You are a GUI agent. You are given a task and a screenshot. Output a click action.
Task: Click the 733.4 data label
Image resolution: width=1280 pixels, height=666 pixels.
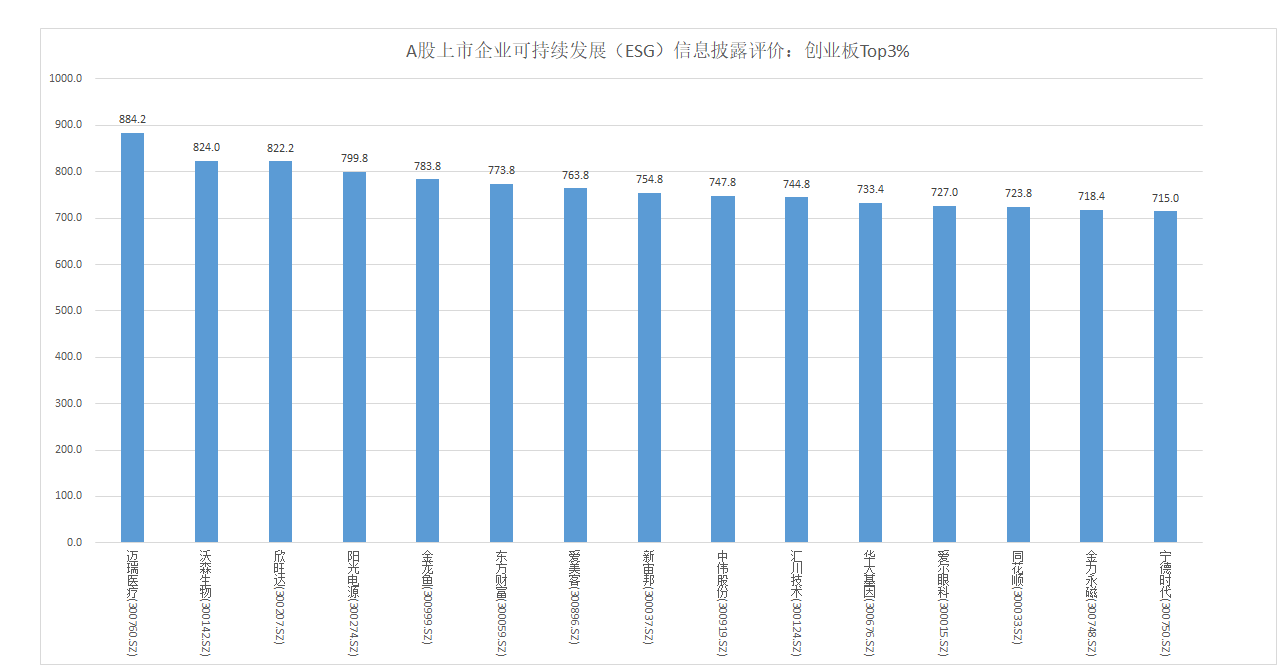pyautogui.click(x=871, y=189)
